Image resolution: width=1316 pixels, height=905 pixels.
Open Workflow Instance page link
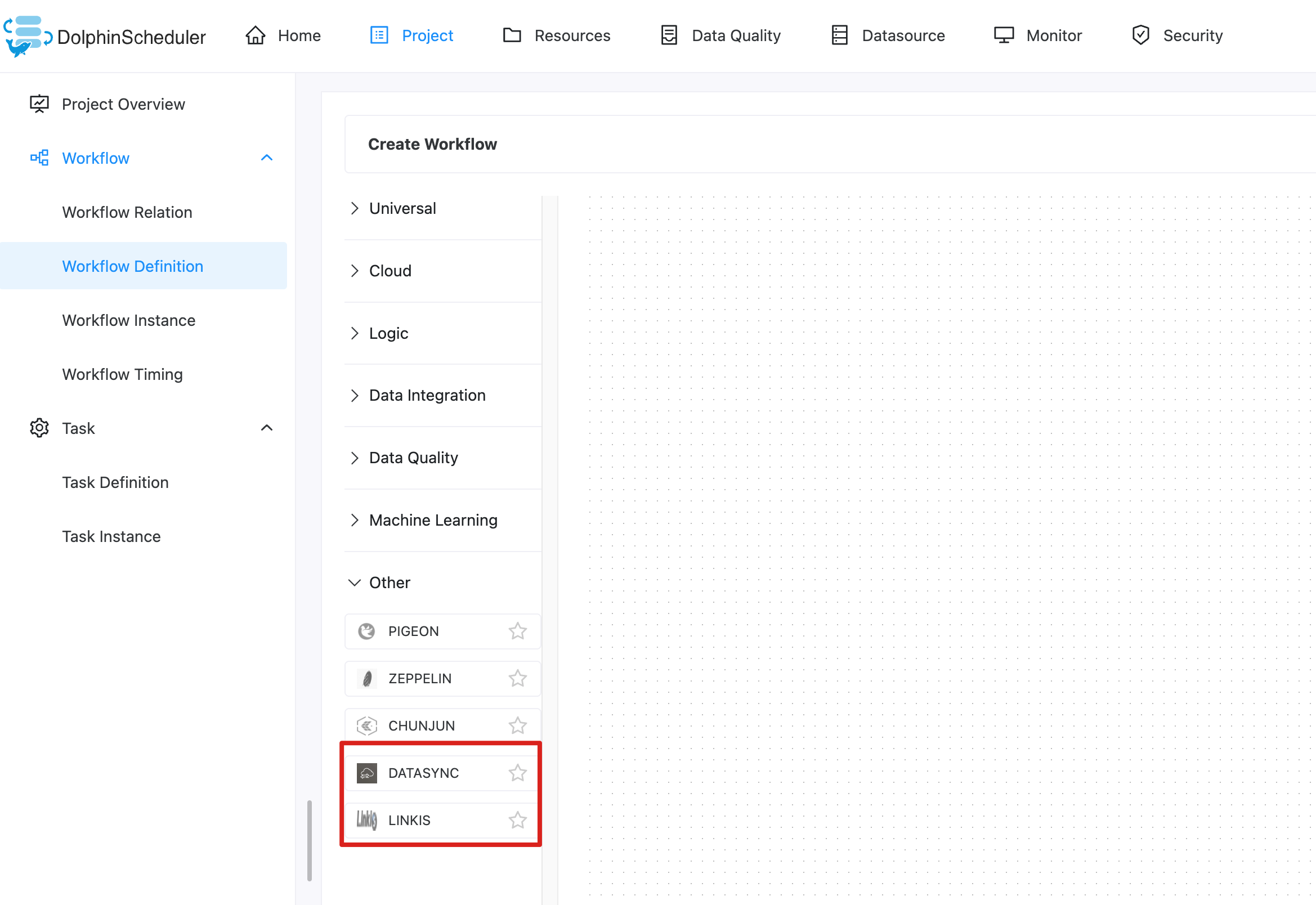pyautogui.click(x=129, y=320)
